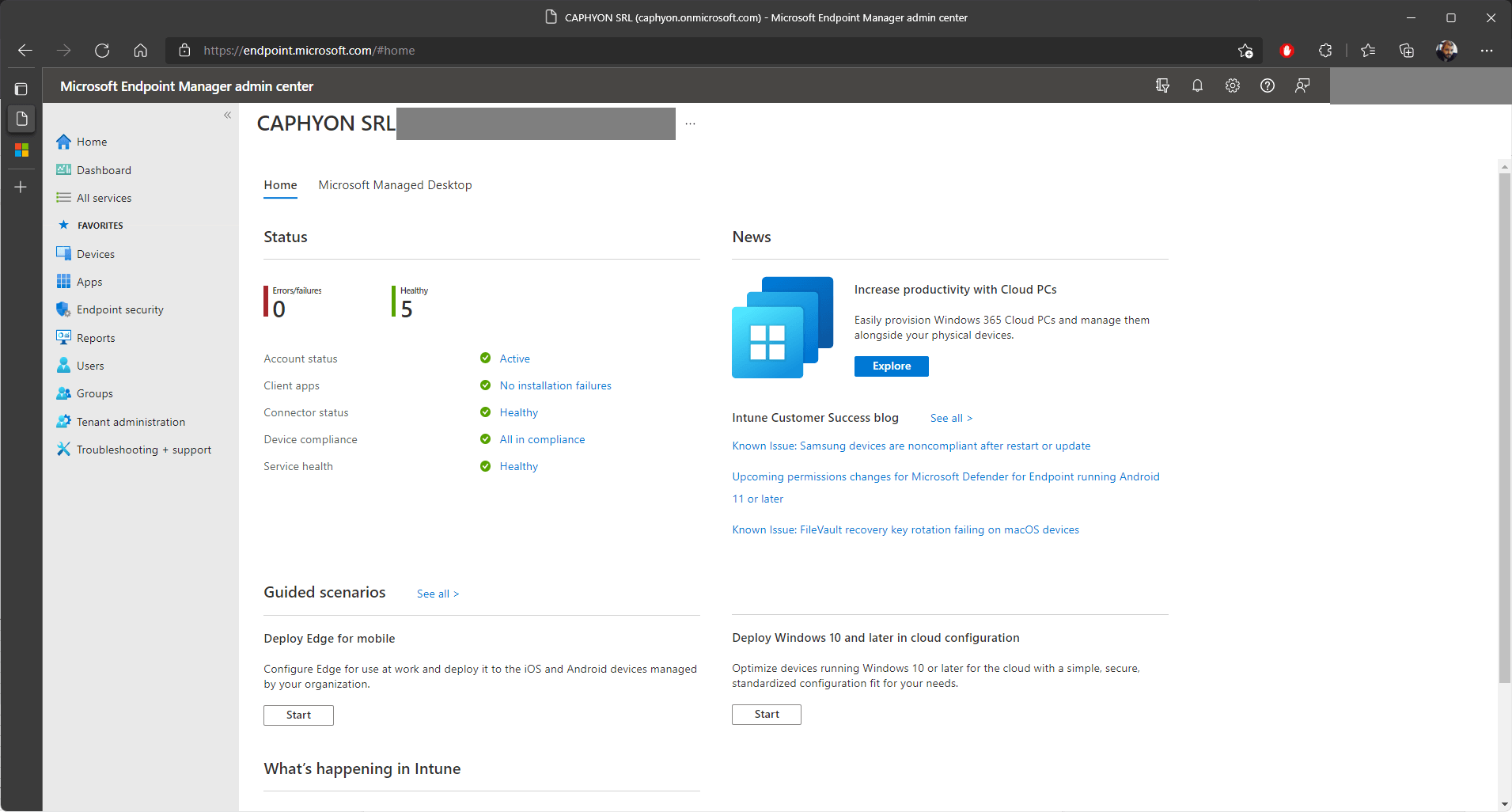Open Dashboard in the sidebar
Image resolution: width=1512 pixels, height=812 pixels.
[x=93, y=170]
